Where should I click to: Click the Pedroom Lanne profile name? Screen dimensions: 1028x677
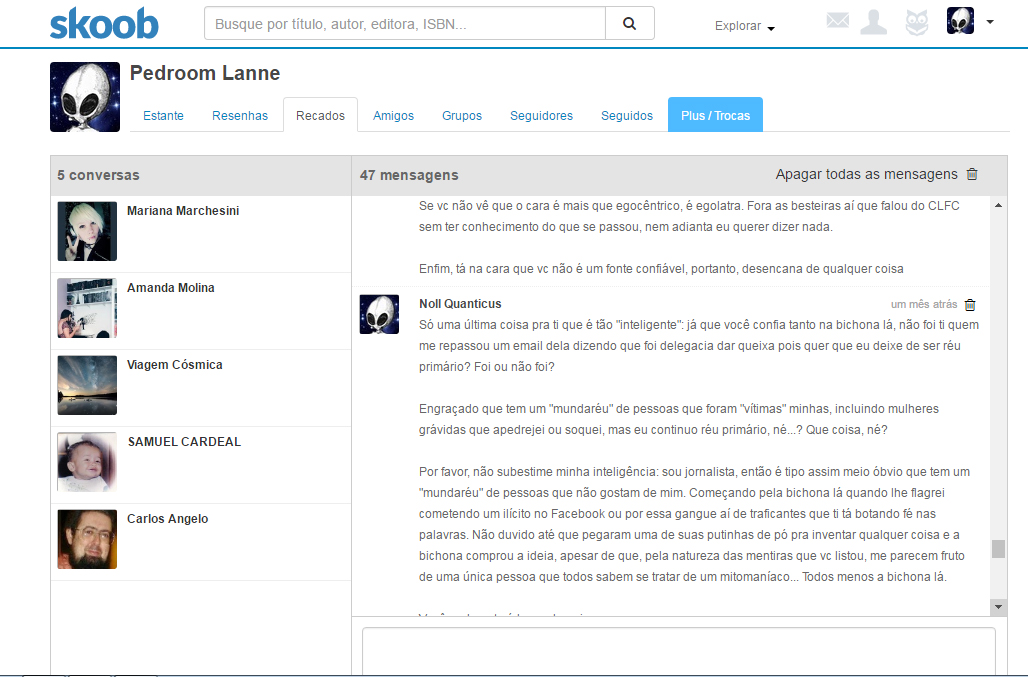pyautogui.click(x=205, y=73)
